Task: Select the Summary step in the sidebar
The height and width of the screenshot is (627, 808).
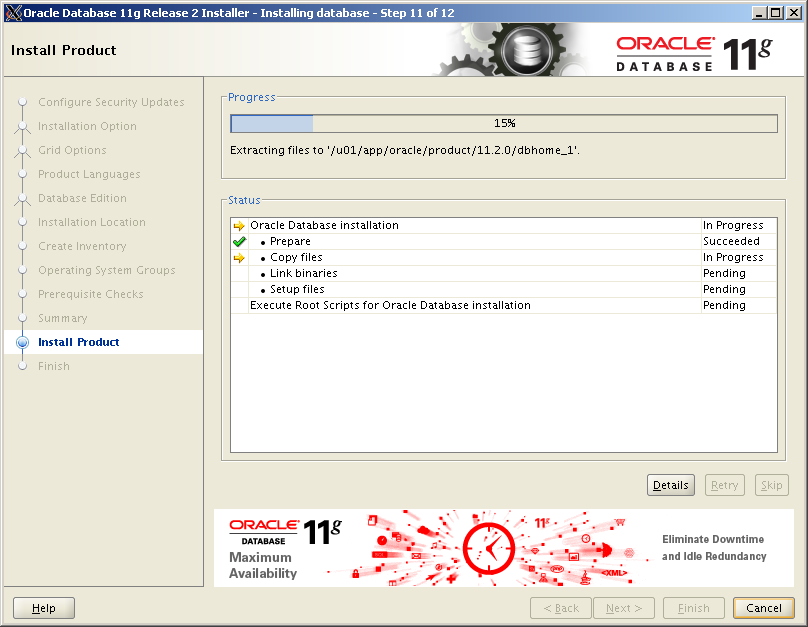Action: click(63, 318)
